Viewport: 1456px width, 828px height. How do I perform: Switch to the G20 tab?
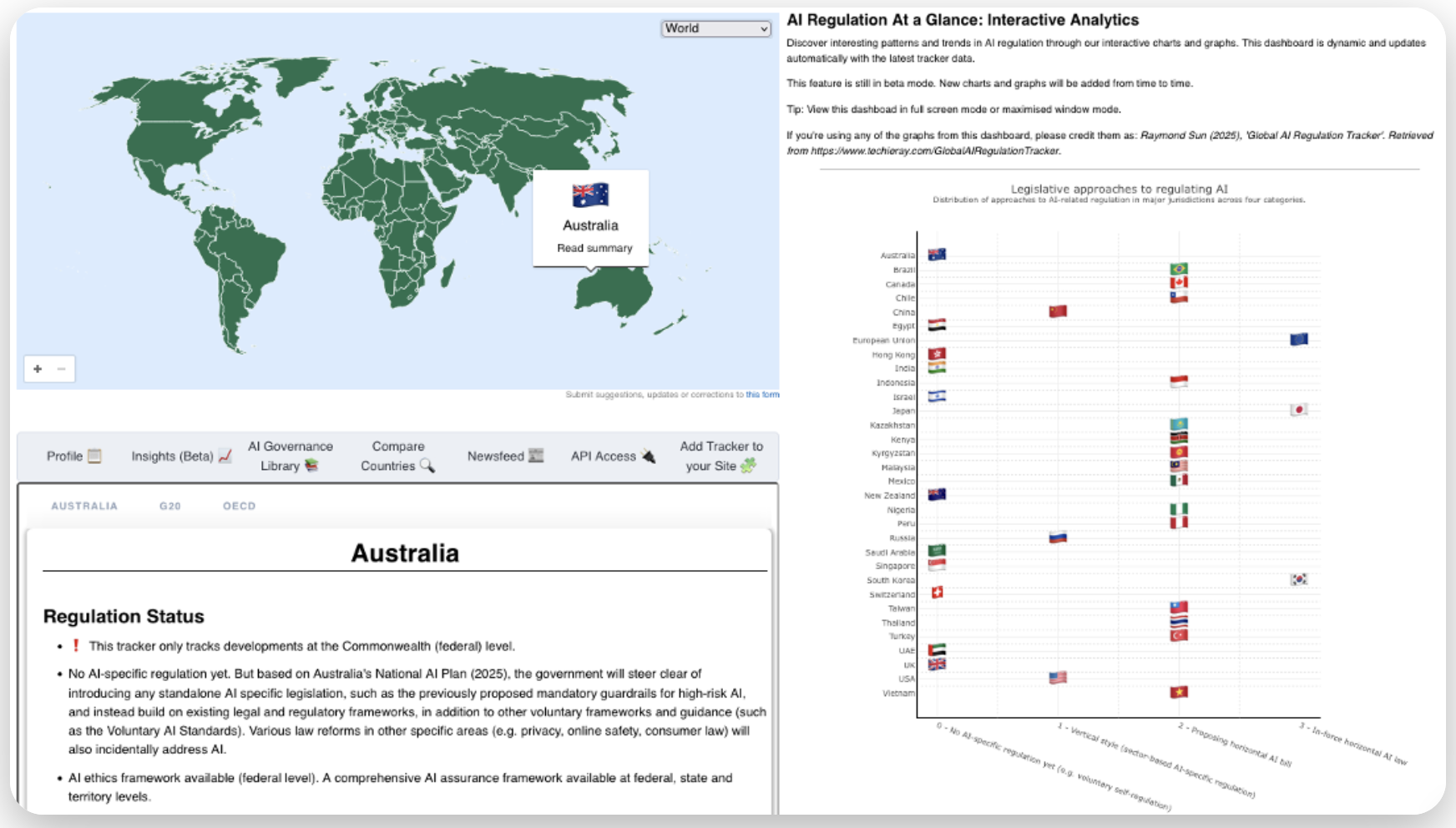coord(170,506)
